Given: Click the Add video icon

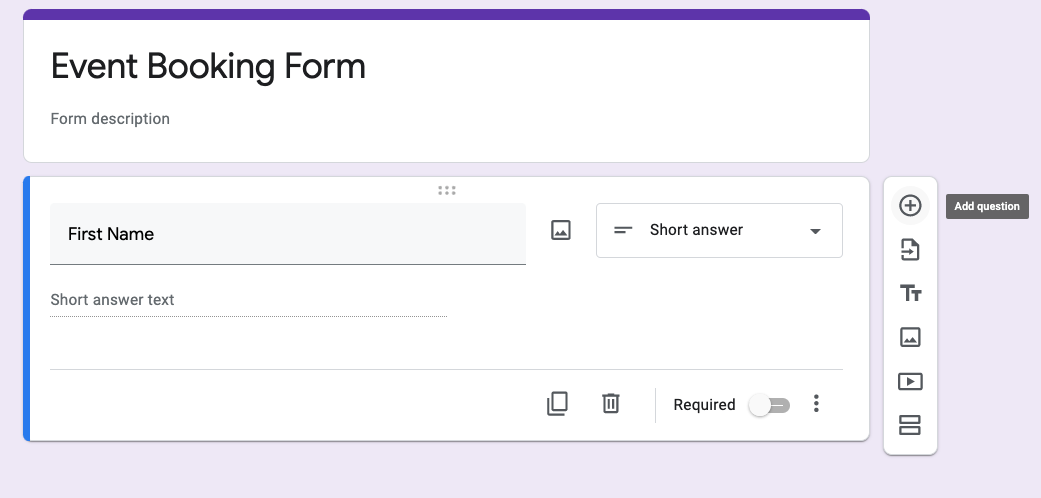Looking at the screenshot, I should pos(910,381).
